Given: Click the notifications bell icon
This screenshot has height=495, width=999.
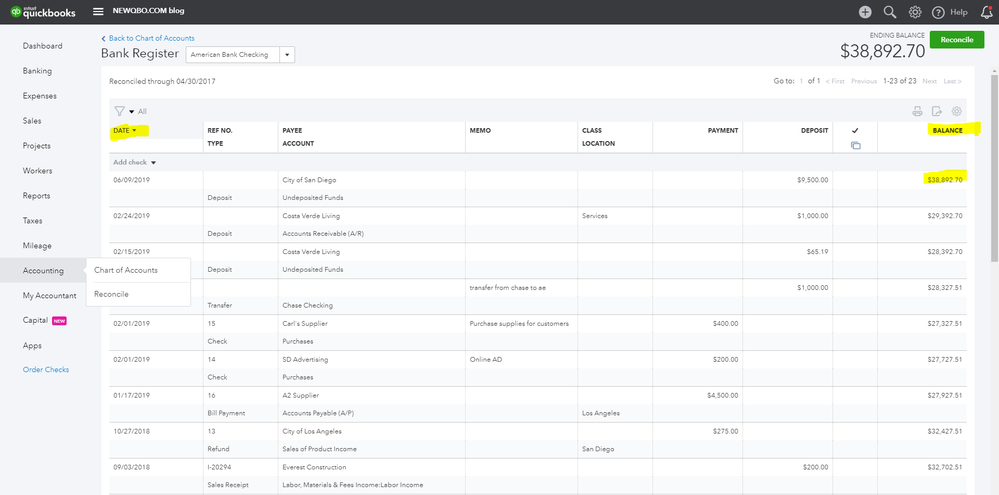Looking at the screenshot, I should (986, 12).
